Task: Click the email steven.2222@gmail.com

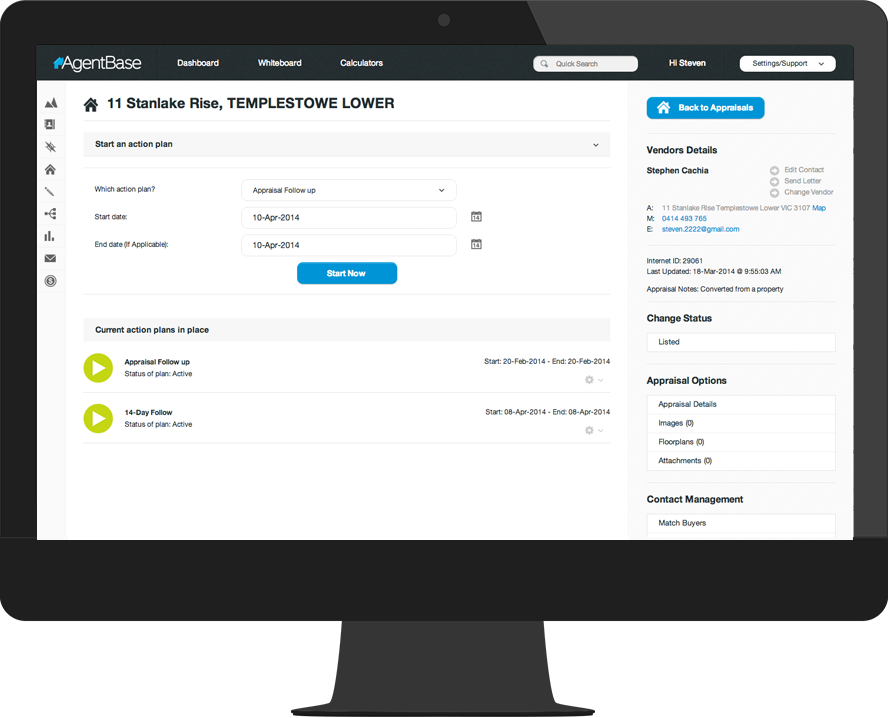Action: (701, 229)
